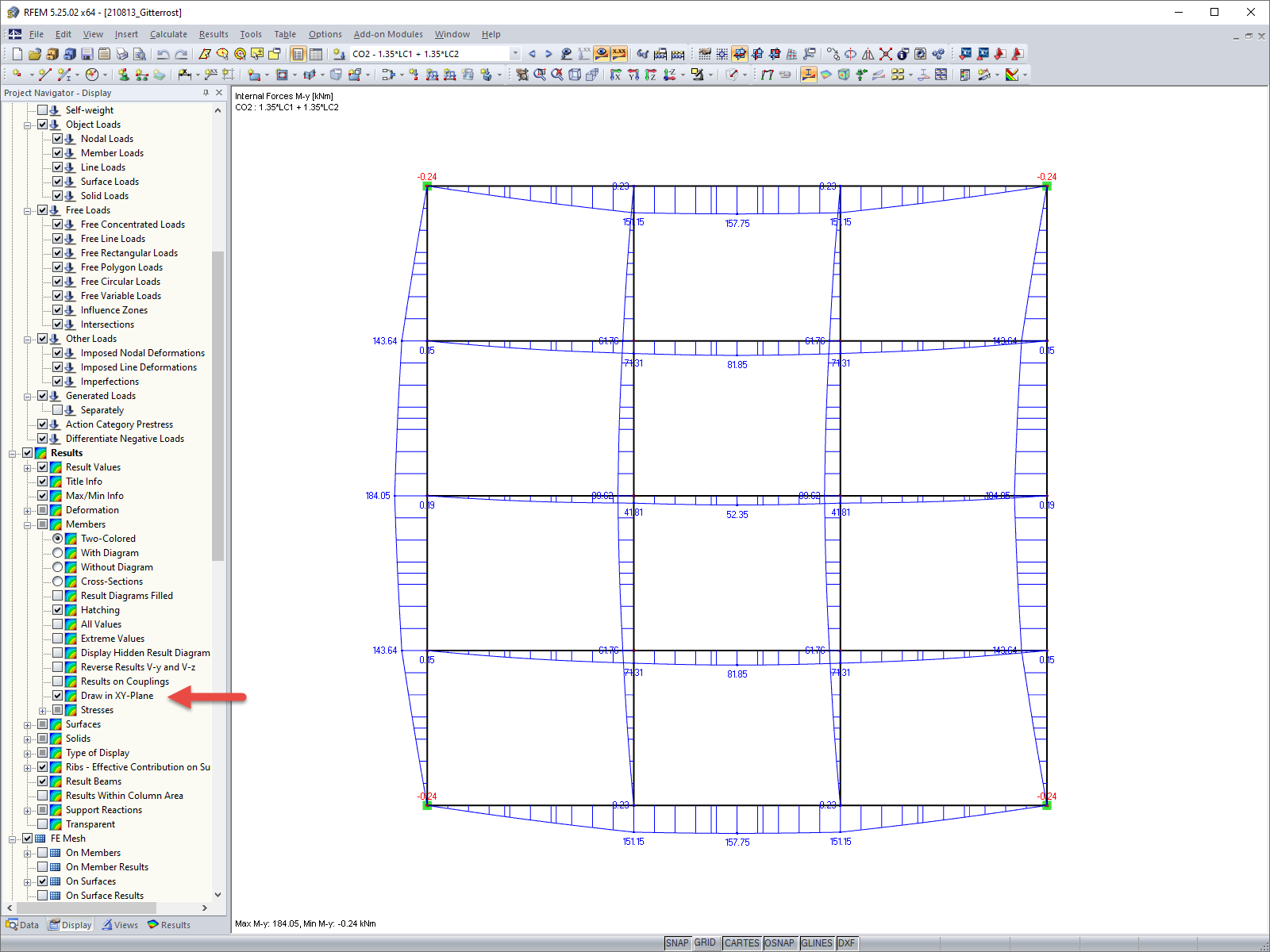Click the Rotate tool icon
This screenshot has height=952, width=1270.
[851, 54]
